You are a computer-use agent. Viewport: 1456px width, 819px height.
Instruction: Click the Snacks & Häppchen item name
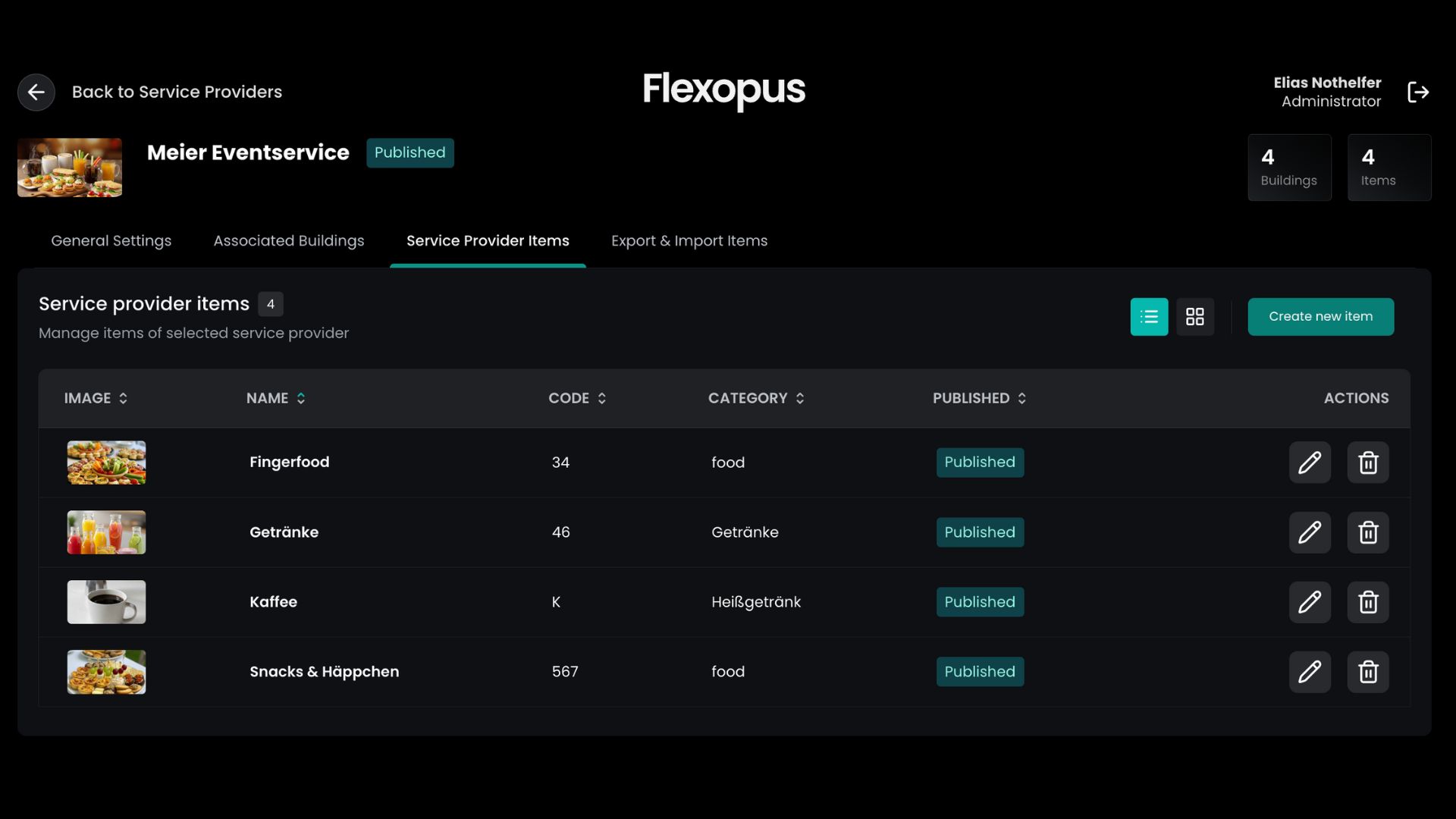[x=325, y=672]
